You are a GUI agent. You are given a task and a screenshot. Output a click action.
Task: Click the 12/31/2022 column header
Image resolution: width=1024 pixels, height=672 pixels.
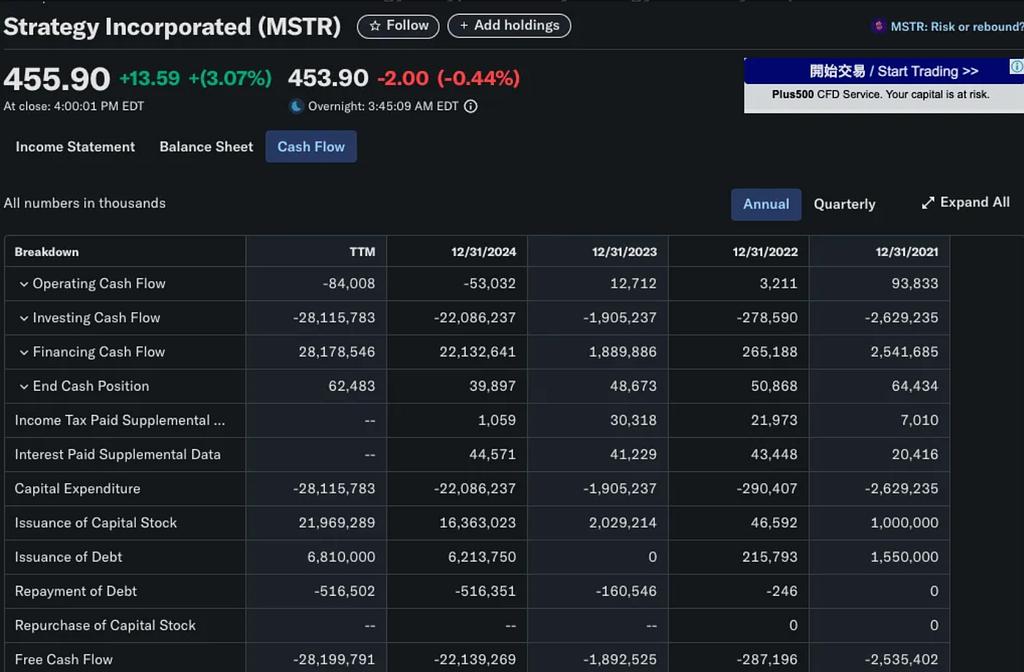point(765,252)
